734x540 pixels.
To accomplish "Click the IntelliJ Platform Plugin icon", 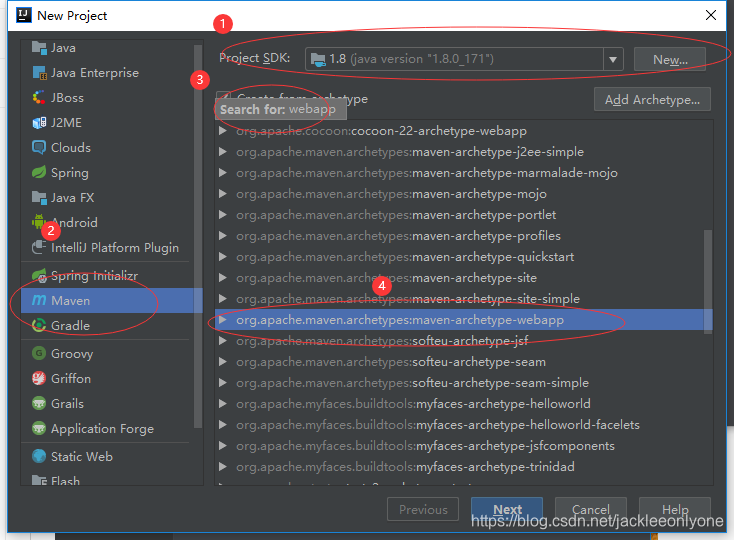I will point(39,247).
